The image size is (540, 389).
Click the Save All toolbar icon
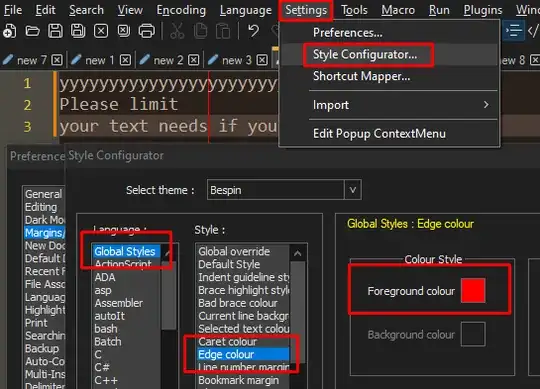pos(78,31)
